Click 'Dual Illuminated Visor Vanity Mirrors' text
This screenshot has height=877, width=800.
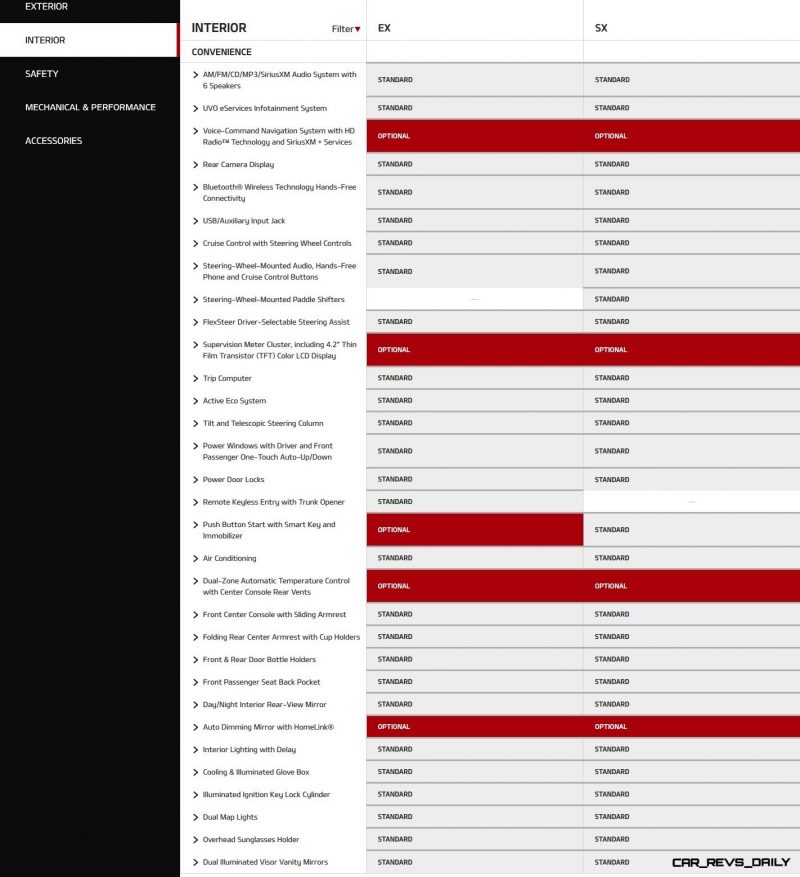(x=265, y=862)
